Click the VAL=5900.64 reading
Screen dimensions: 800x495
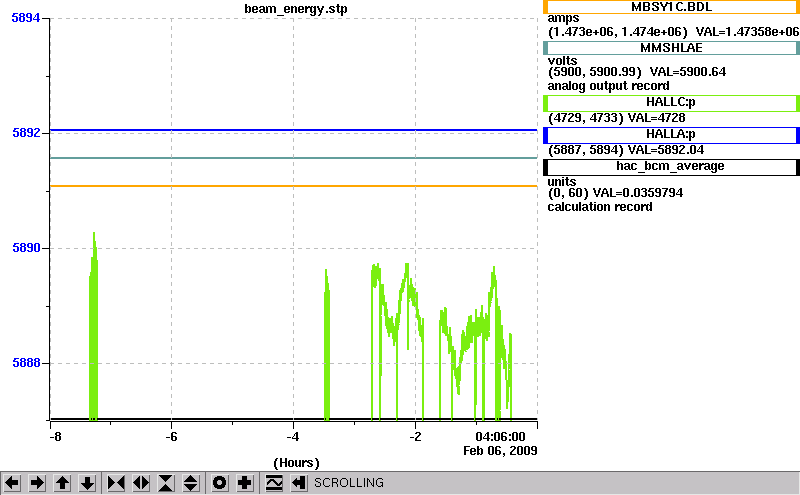(x=688, y=71)
